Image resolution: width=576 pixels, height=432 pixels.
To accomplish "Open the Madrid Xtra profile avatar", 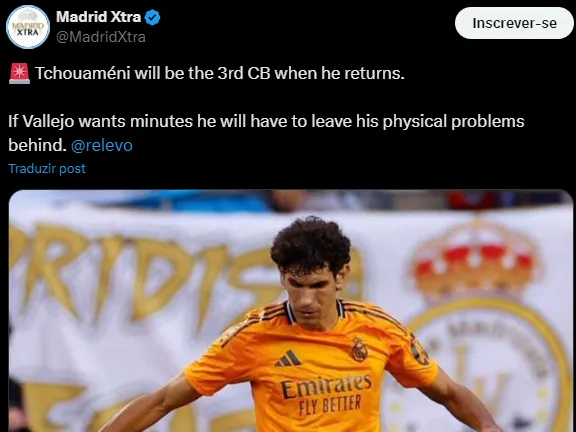I will (x=28, y=27).
